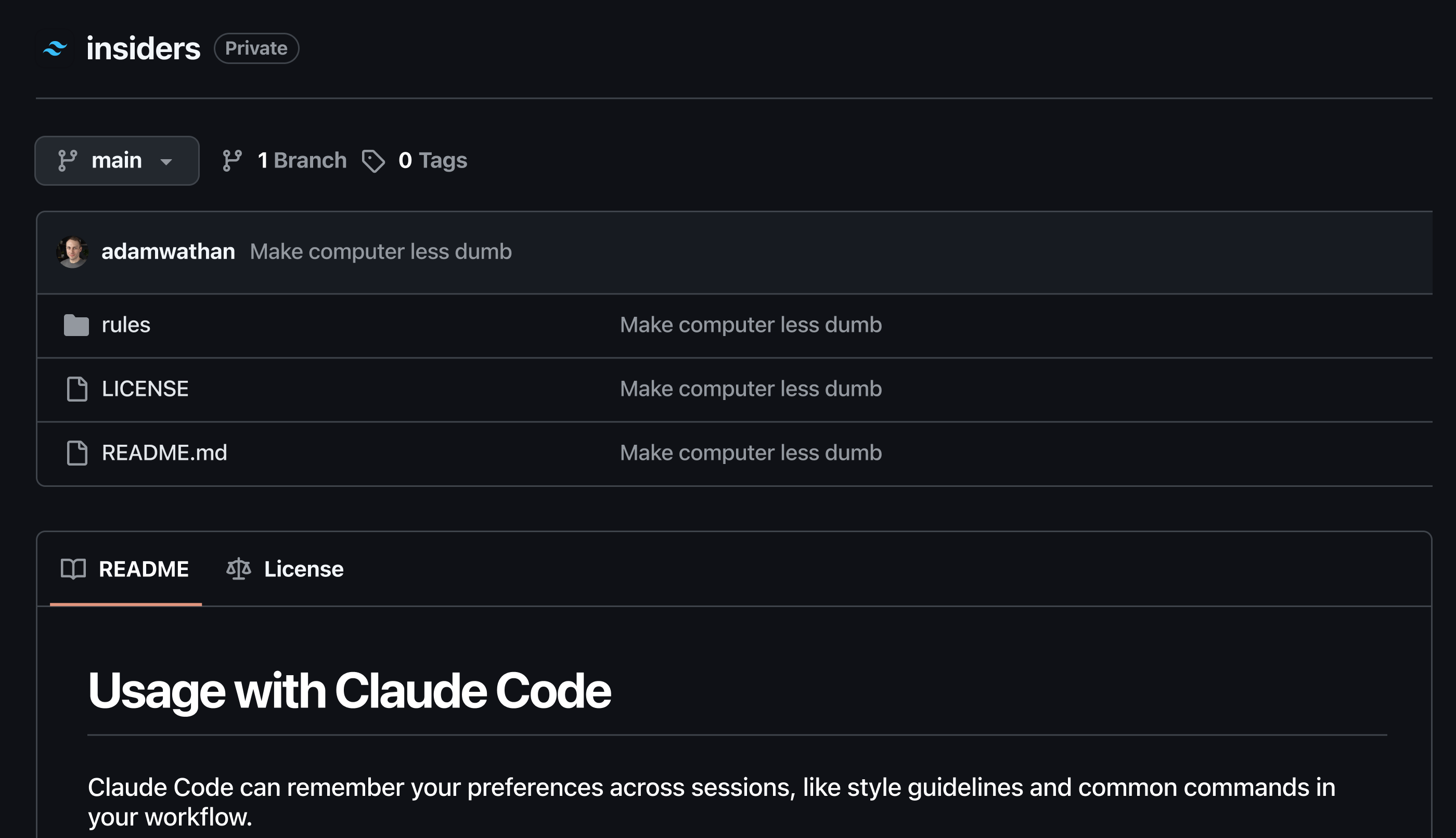Open the 1 Branch page
1456x838 pixels.
pyautogui.click(x=302, y=161)
